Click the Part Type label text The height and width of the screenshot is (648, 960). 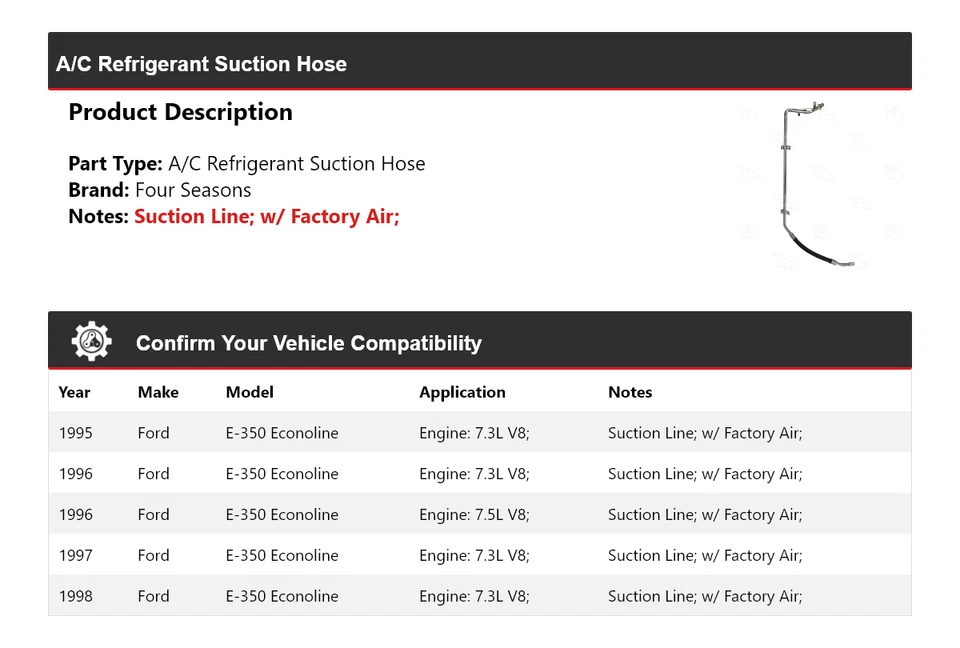coord(115,164)
